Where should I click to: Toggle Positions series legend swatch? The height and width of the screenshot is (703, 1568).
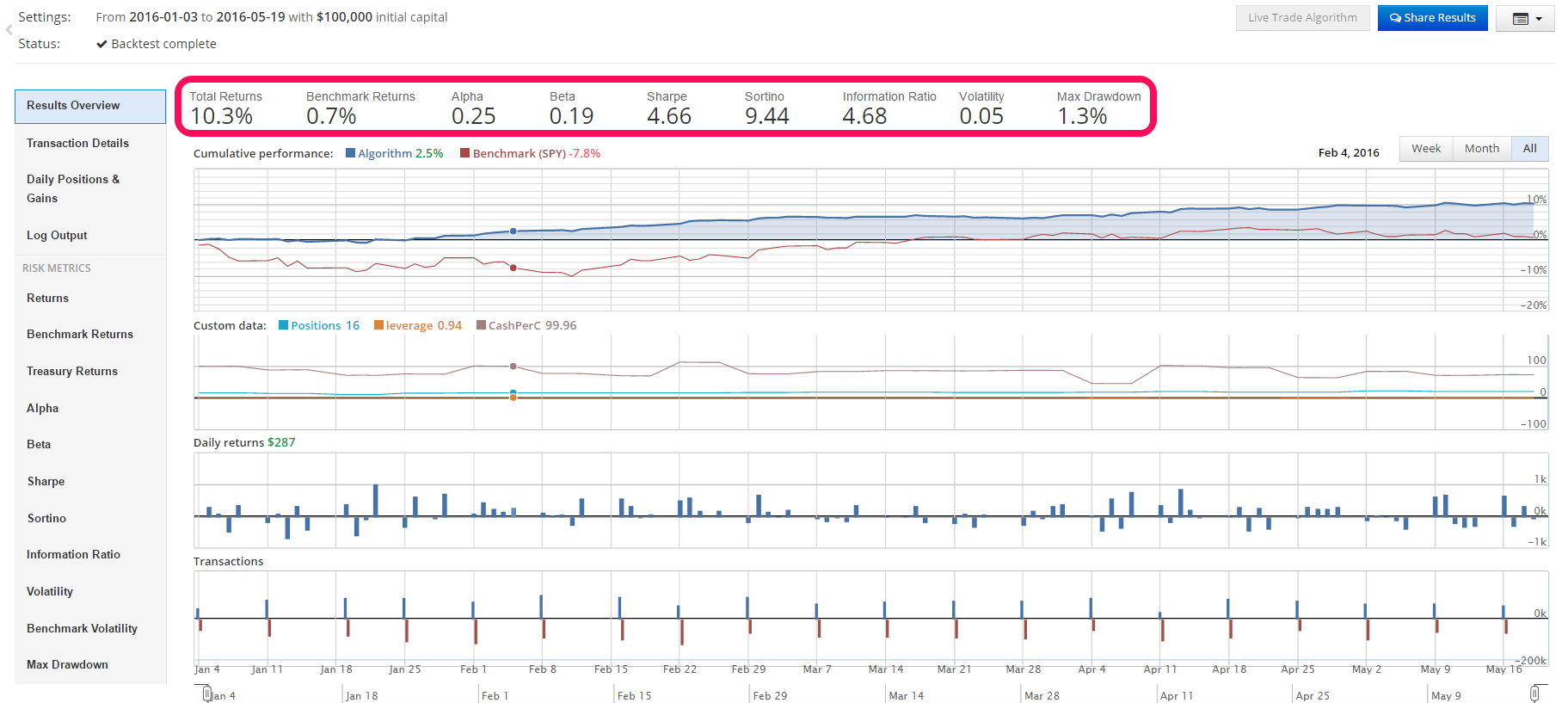click(283, 325)
